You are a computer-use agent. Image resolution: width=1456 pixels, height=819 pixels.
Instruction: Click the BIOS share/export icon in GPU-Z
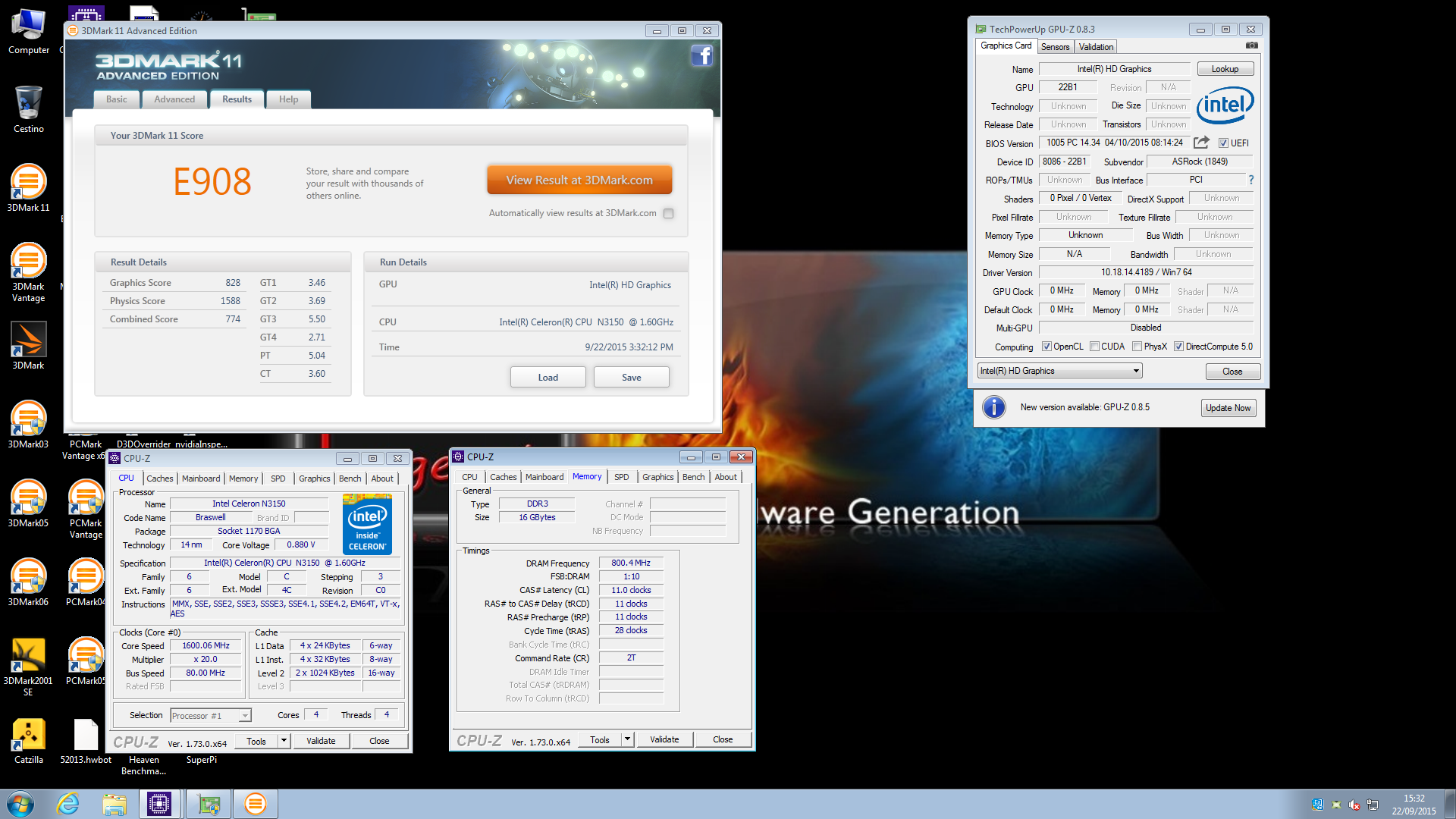tap(1201, 143)
